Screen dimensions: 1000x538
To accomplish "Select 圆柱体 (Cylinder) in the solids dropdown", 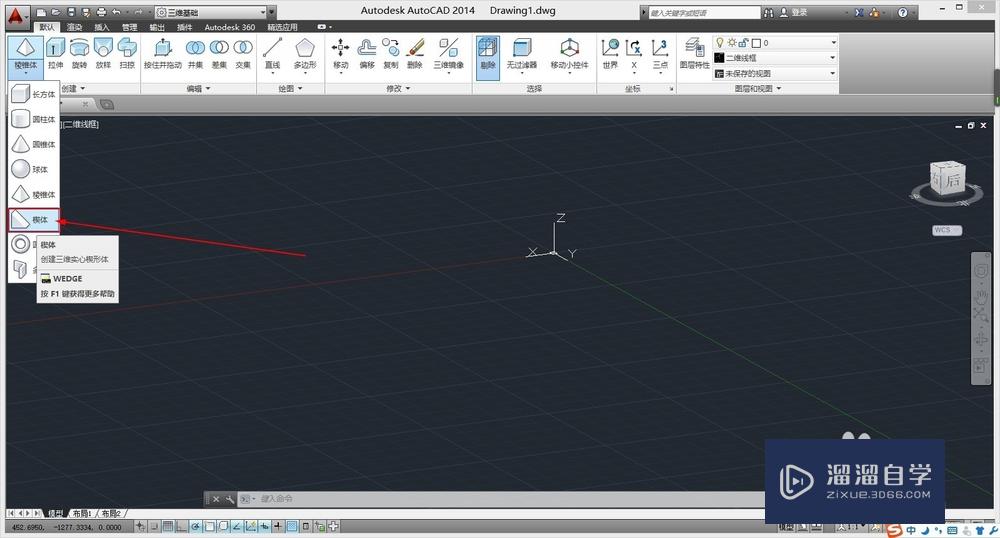I will pyautogui.click(x=34, y=119).
